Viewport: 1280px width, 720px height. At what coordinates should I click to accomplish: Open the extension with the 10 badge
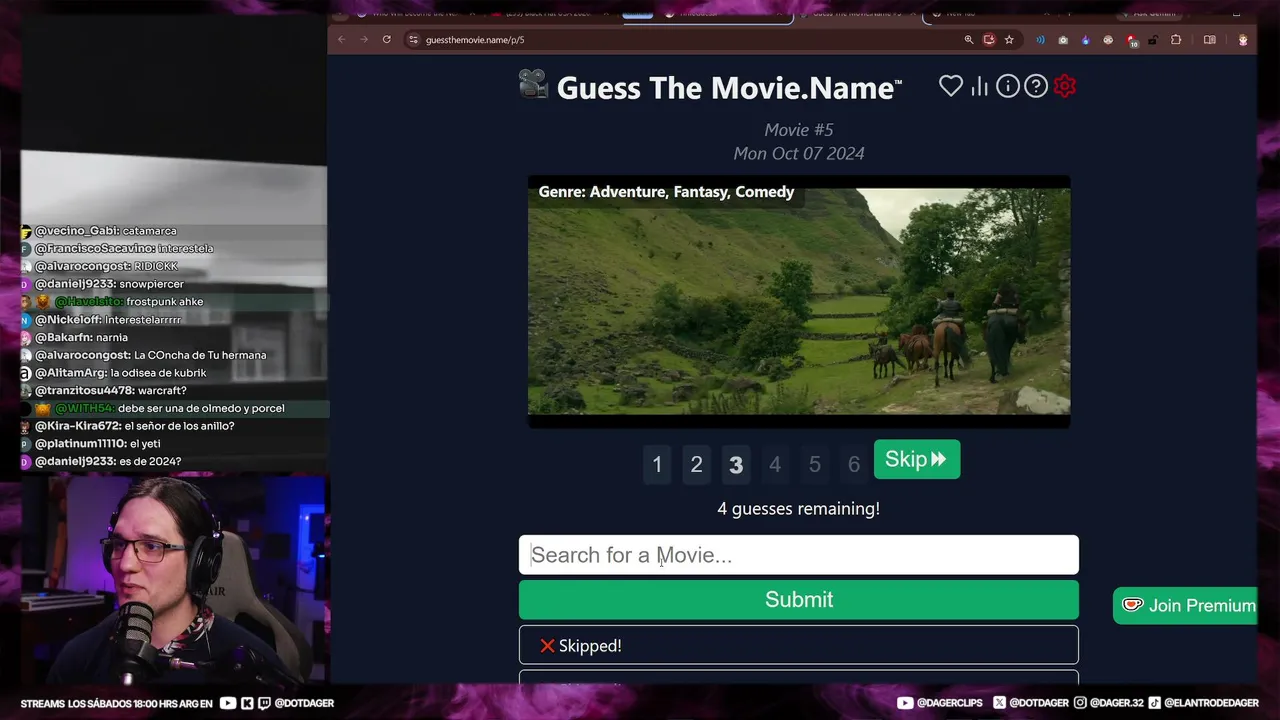click(1131, 40)
